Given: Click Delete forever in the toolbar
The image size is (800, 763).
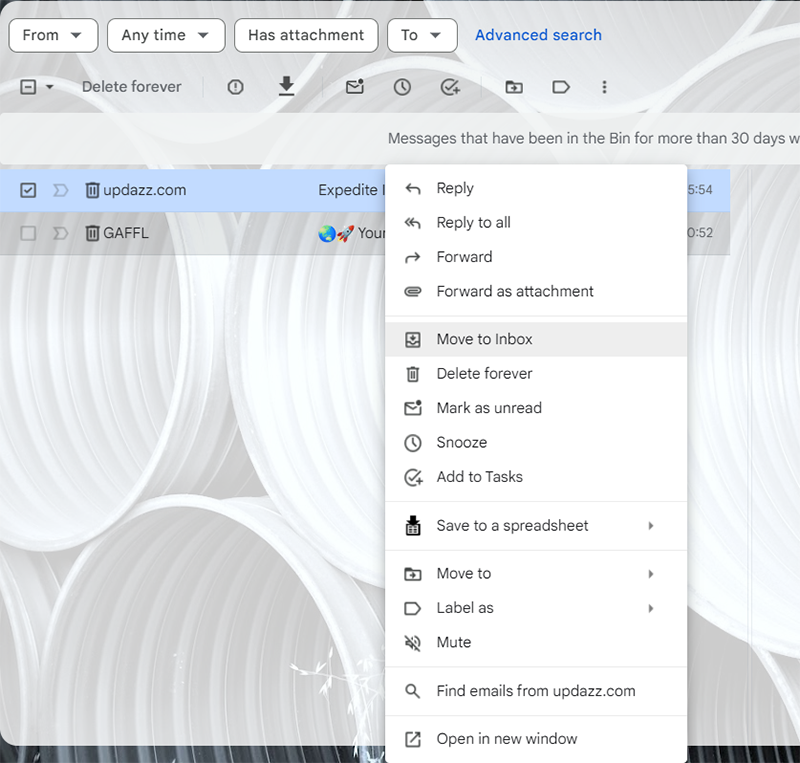Looking at the screenshot, I should click(x=132, y=87).
